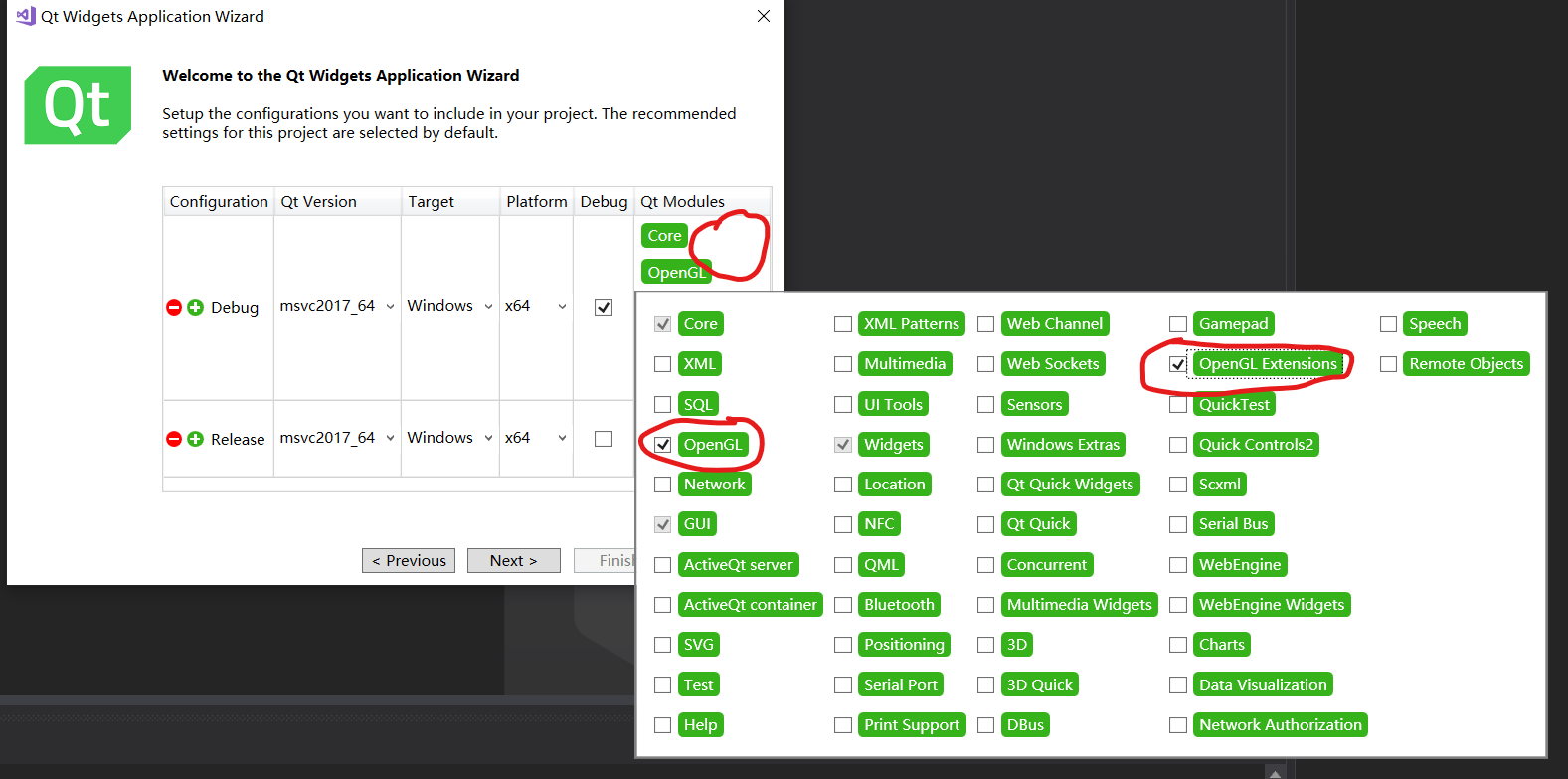Screen dimensions: 1568x779
Task: Remove the Debug configuration with red minus icon
Action: (x=174, y=308)
